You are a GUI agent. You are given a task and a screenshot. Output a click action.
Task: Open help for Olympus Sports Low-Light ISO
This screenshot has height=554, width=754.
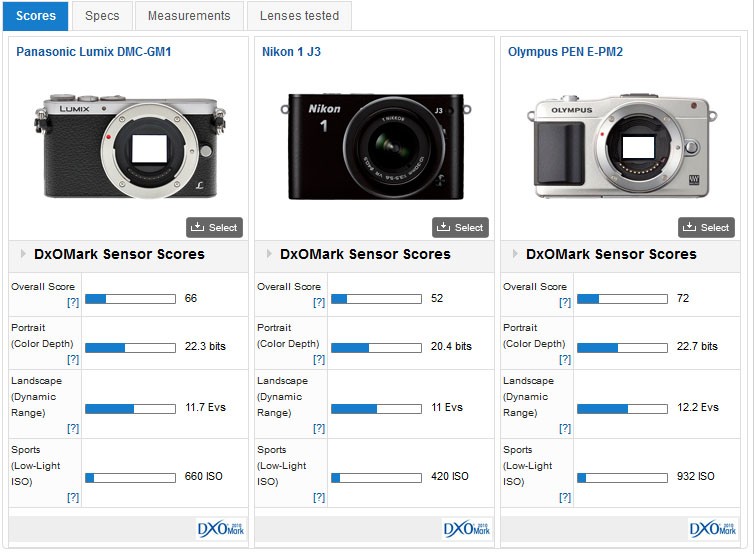coord(565,497)
